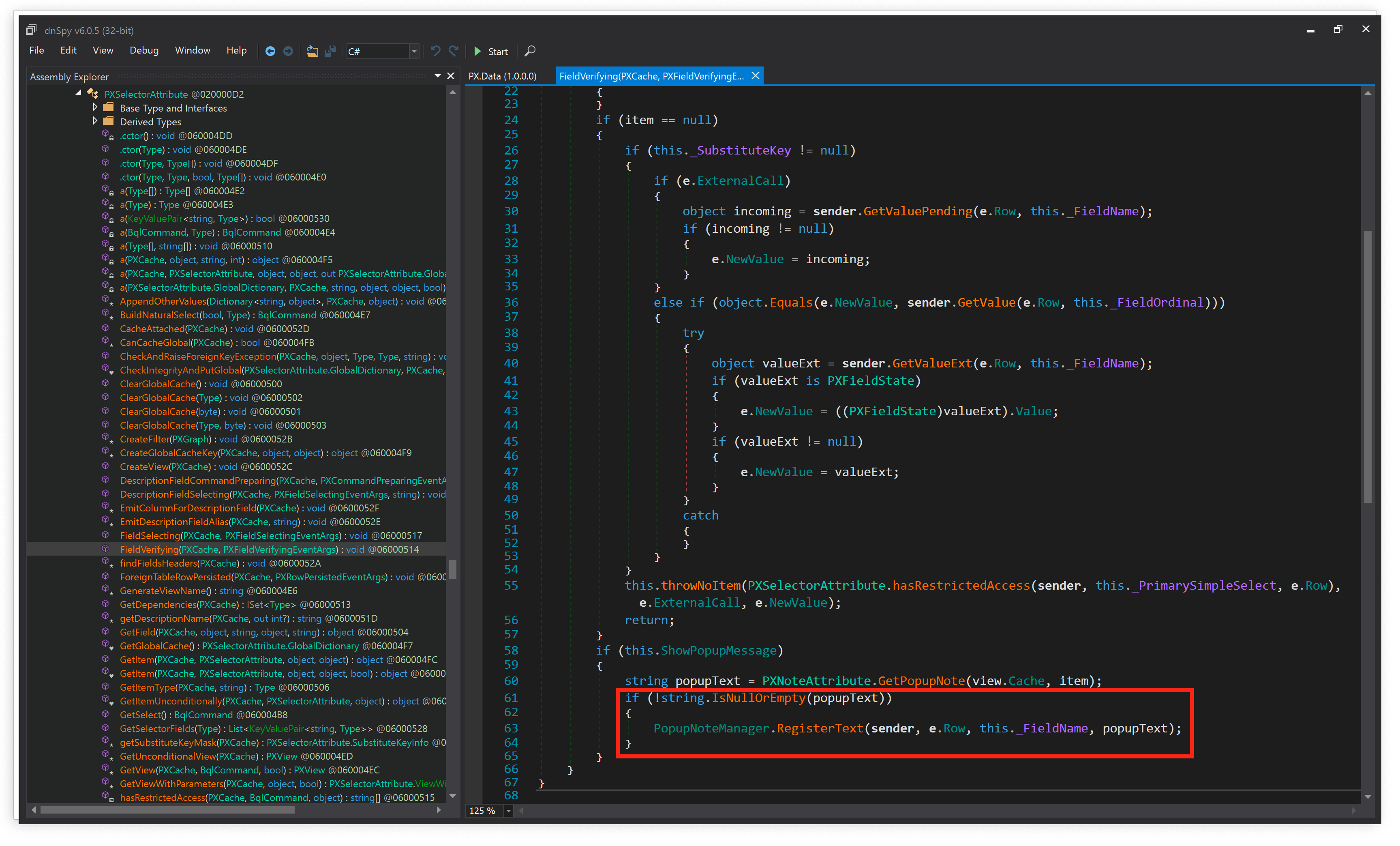The height and width of the screenshot is (846, 1400).
Task: Click the GetGlobalCache() method icon
Action: [107, 646]
